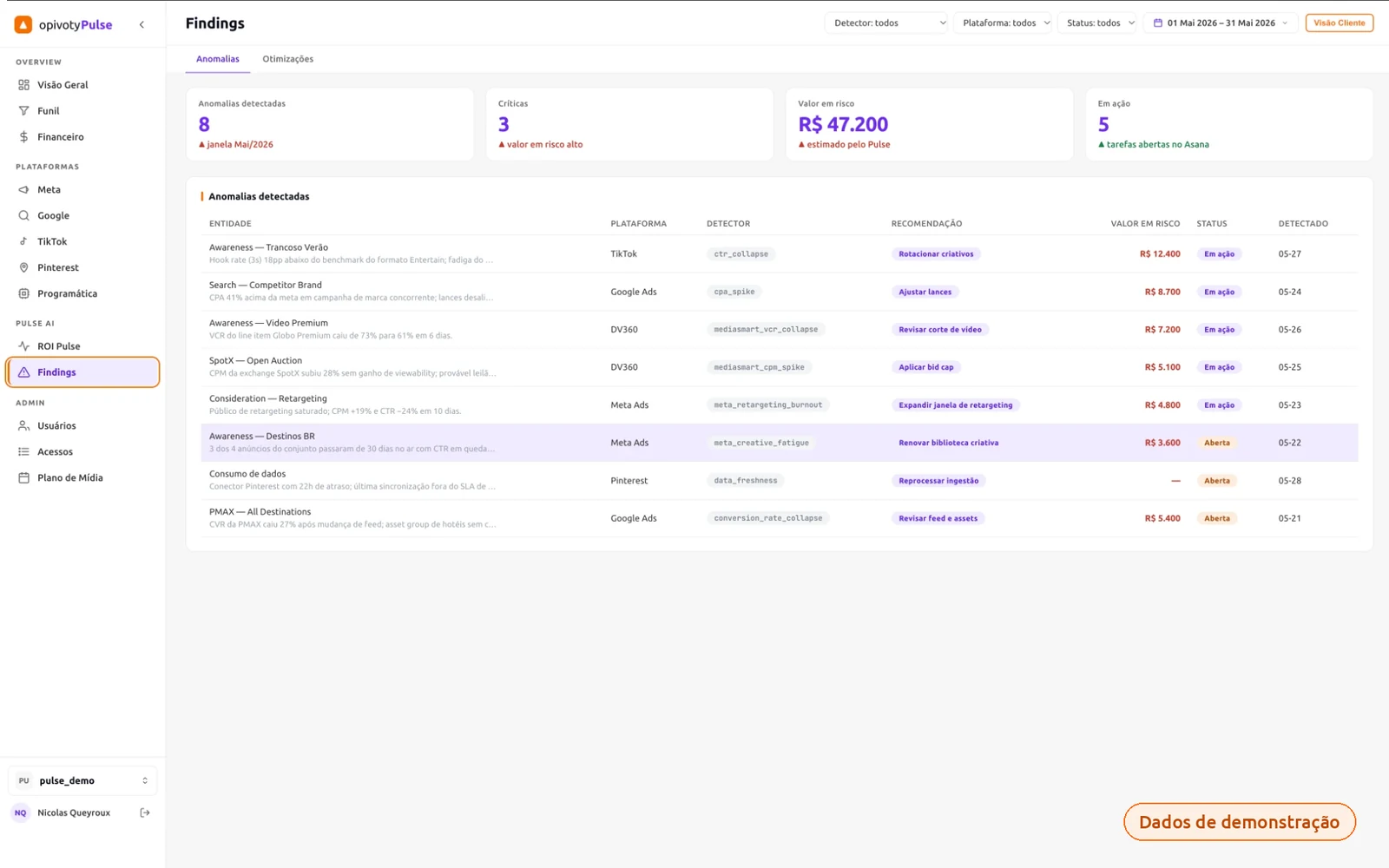Image resolution: width=1389 pixels, height=868 pixels.
Task: Select the PMAX — All Destinations row
Action: 779,518
